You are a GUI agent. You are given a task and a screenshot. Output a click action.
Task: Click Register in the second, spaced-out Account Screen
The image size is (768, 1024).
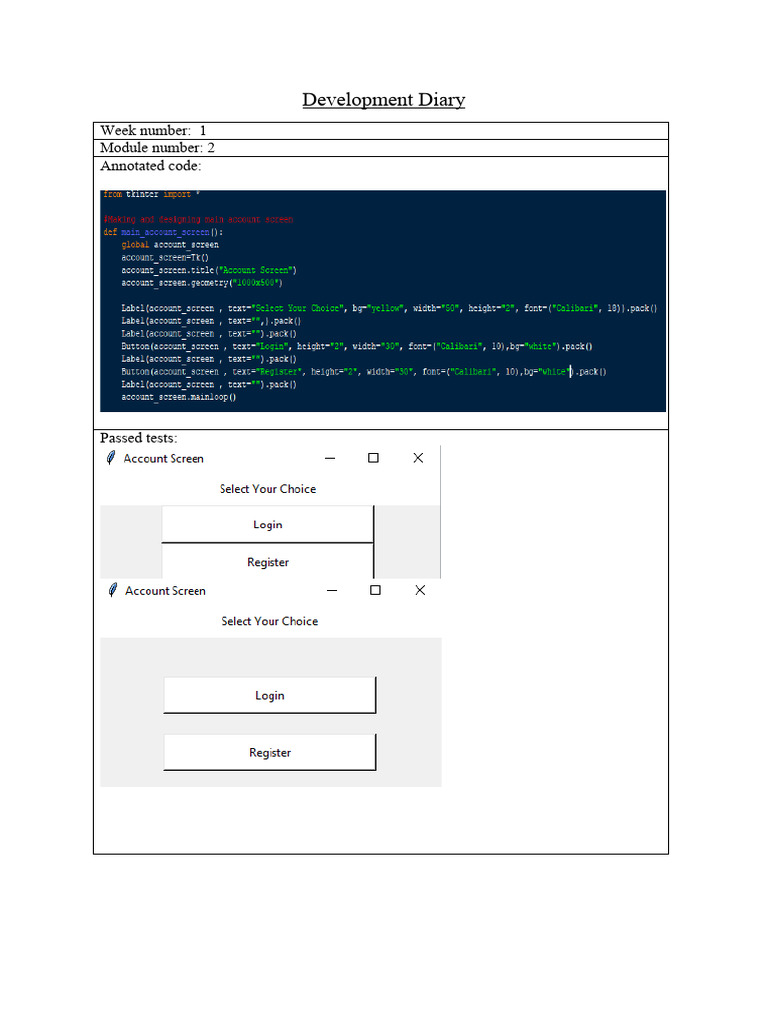(270, 752)
